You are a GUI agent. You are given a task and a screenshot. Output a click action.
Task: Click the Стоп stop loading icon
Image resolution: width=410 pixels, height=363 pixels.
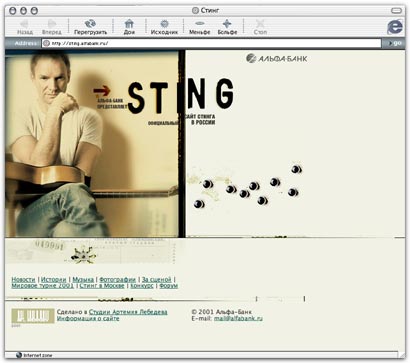[260, 24]
